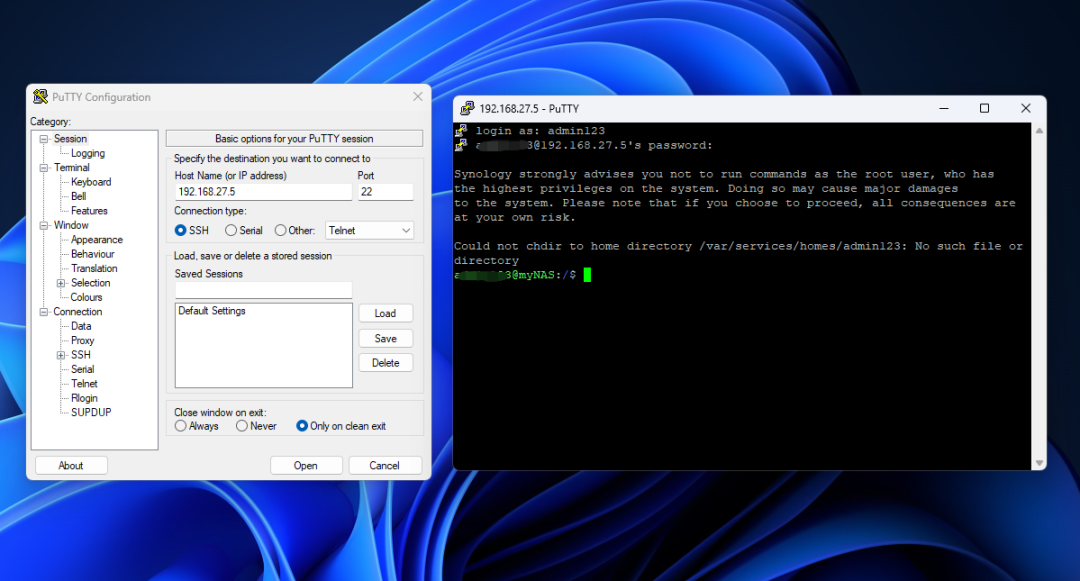Expand the SSH tree node

(61, 355)
